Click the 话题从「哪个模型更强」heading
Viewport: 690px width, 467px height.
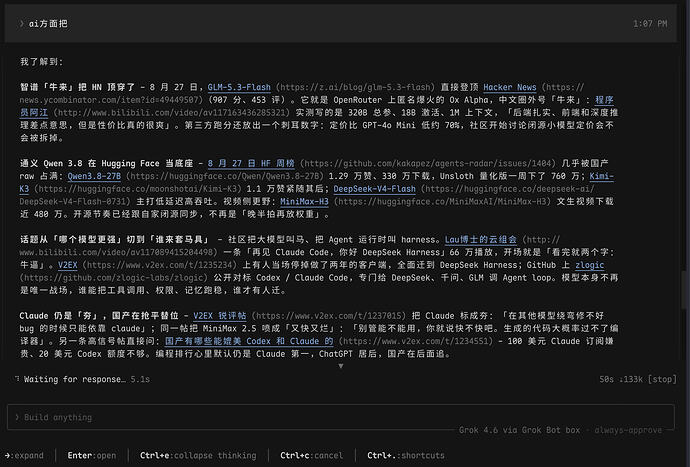(114, 239)
